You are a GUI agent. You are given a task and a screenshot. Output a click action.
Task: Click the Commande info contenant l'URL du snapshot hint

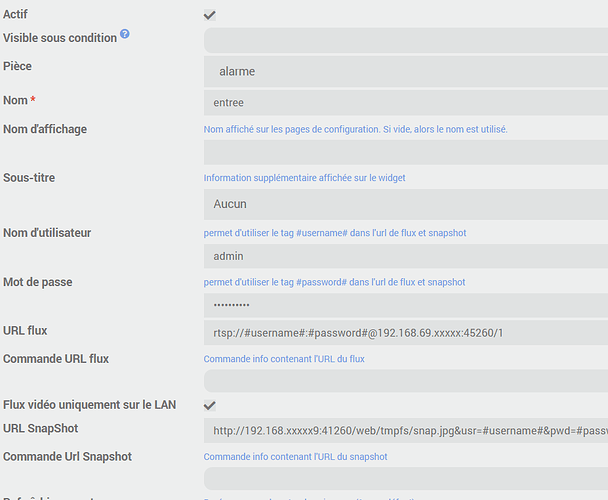click(x=295, y=457)
